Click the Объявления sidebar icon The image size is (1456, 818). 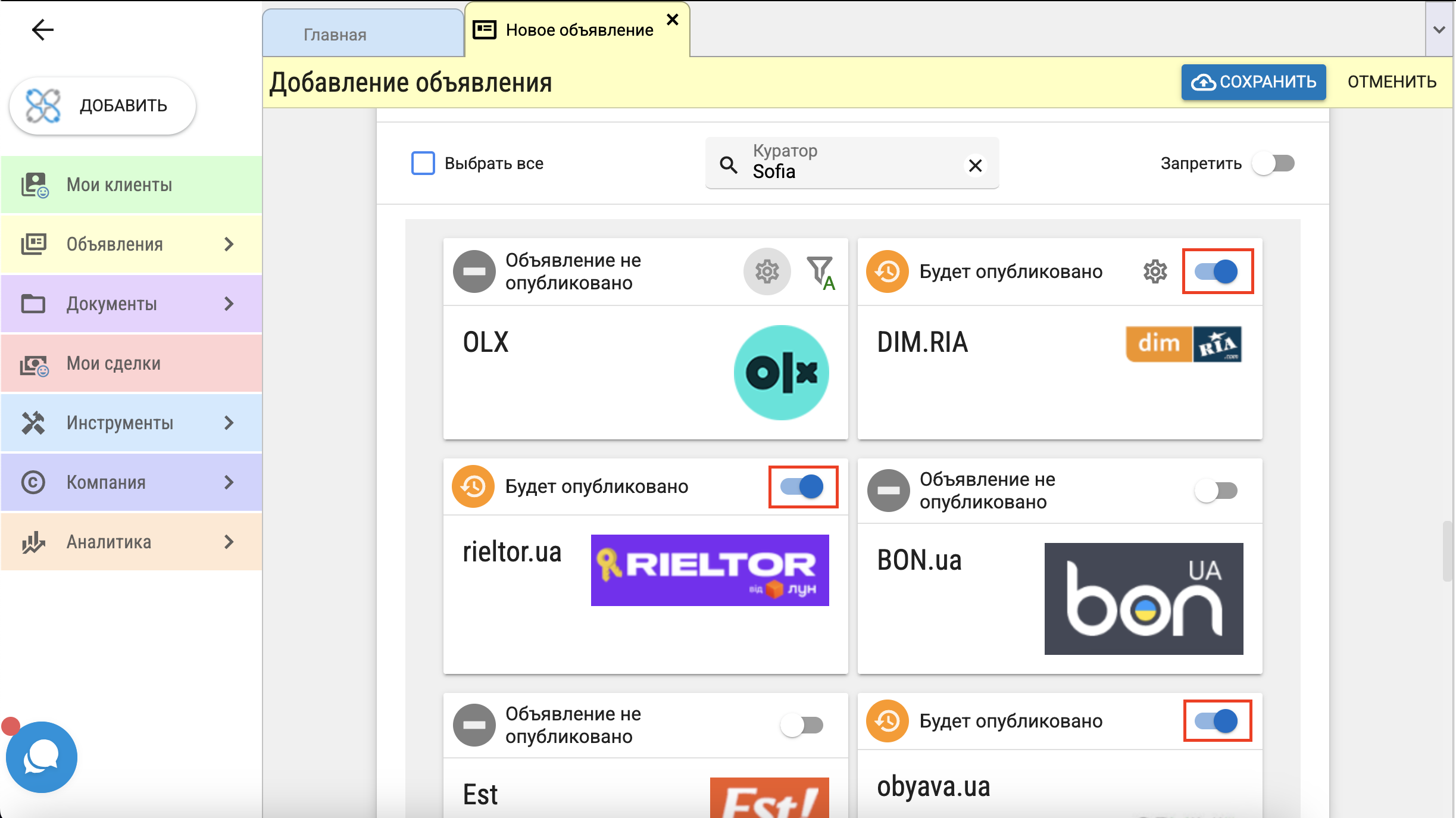pyautogui.click(x=34, y=244)
